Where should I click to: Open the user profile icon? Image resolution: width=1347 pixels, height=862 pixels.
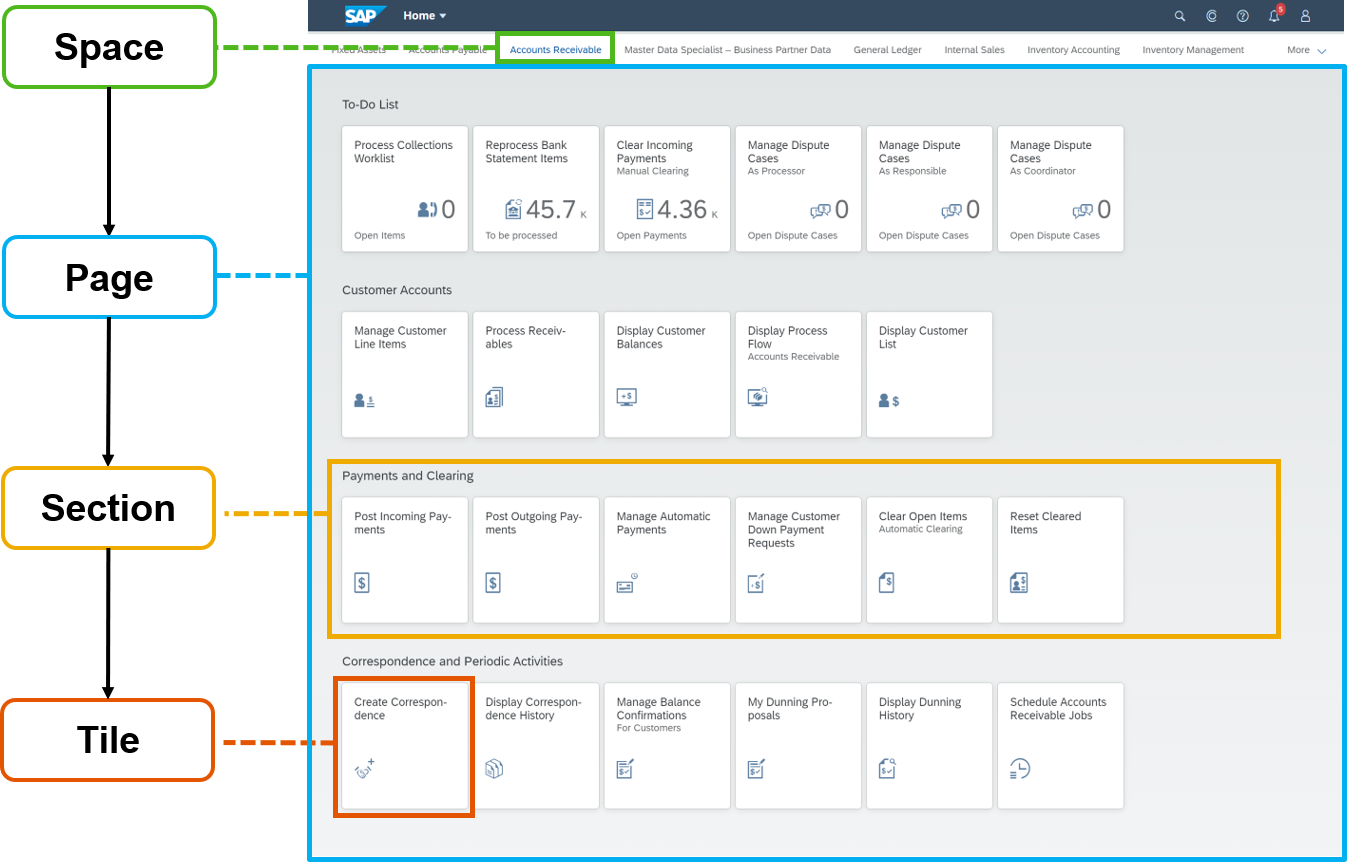[x=1305, y=16]
